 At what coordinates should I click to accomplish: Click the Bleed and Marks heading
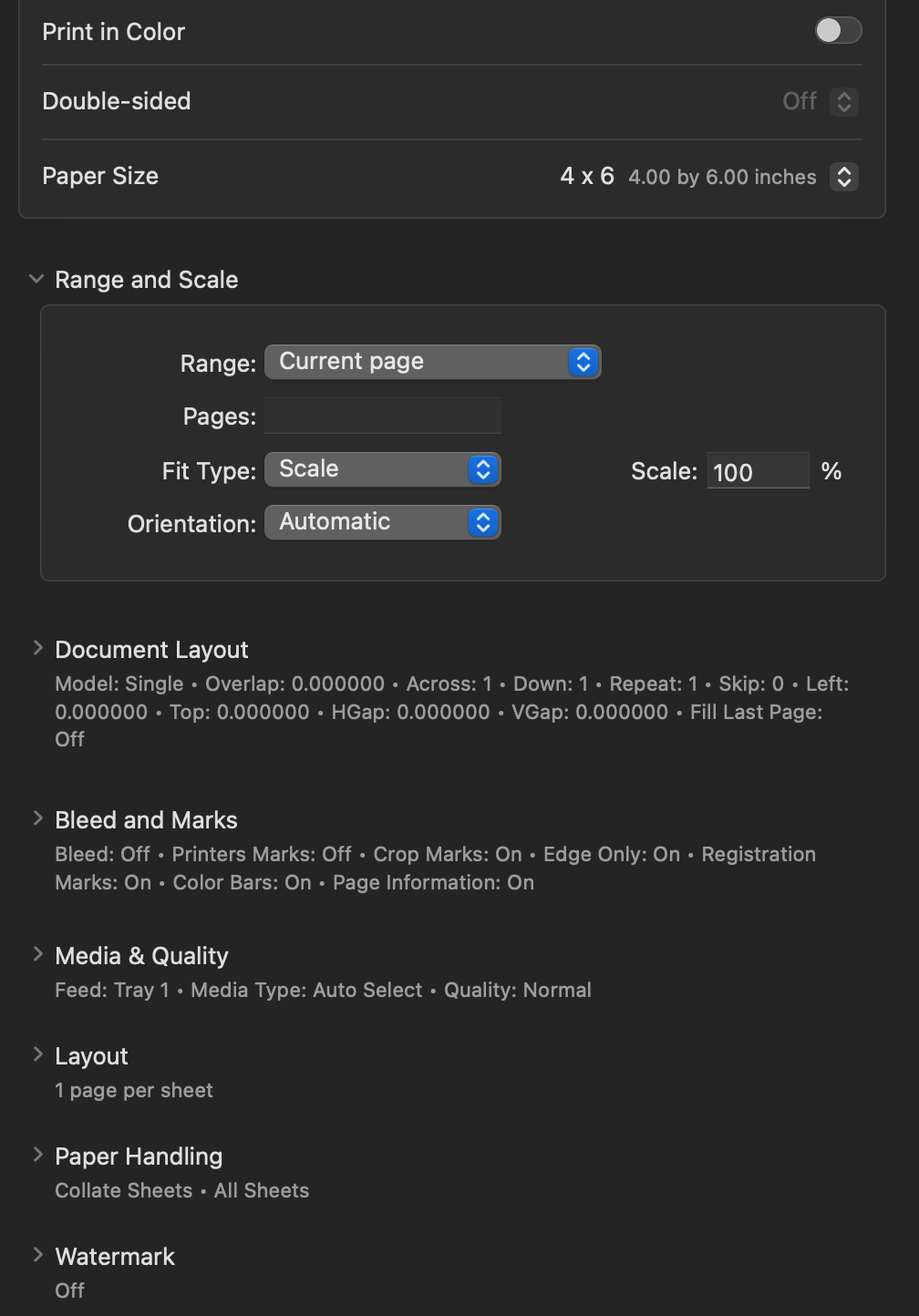pyautogui.click(x=146, y=820)
